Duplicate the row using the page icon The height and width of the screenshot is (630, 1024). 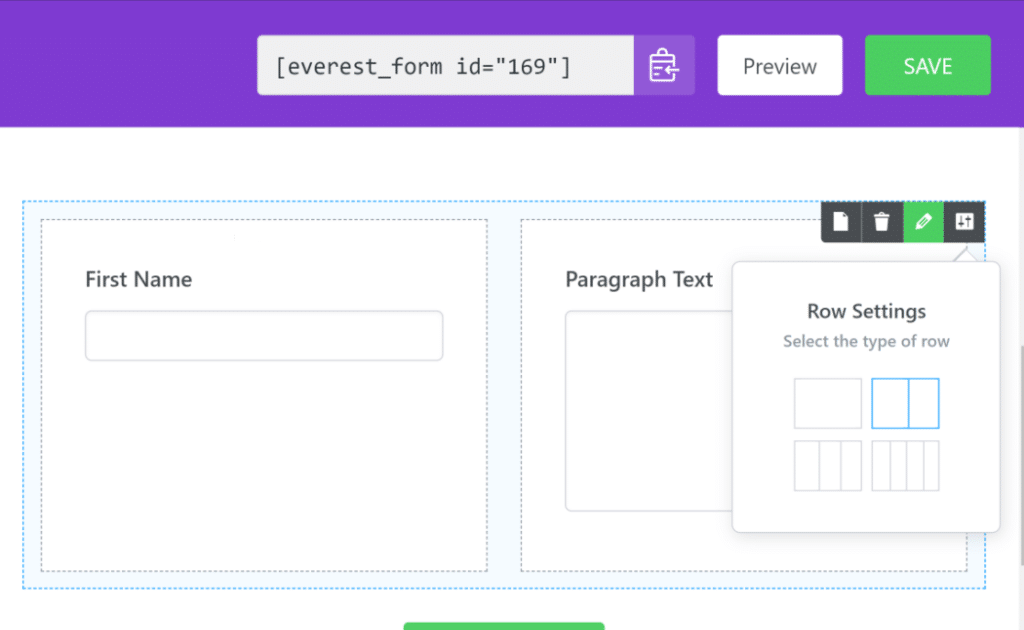pyautogui.click(x=841, y=222)
